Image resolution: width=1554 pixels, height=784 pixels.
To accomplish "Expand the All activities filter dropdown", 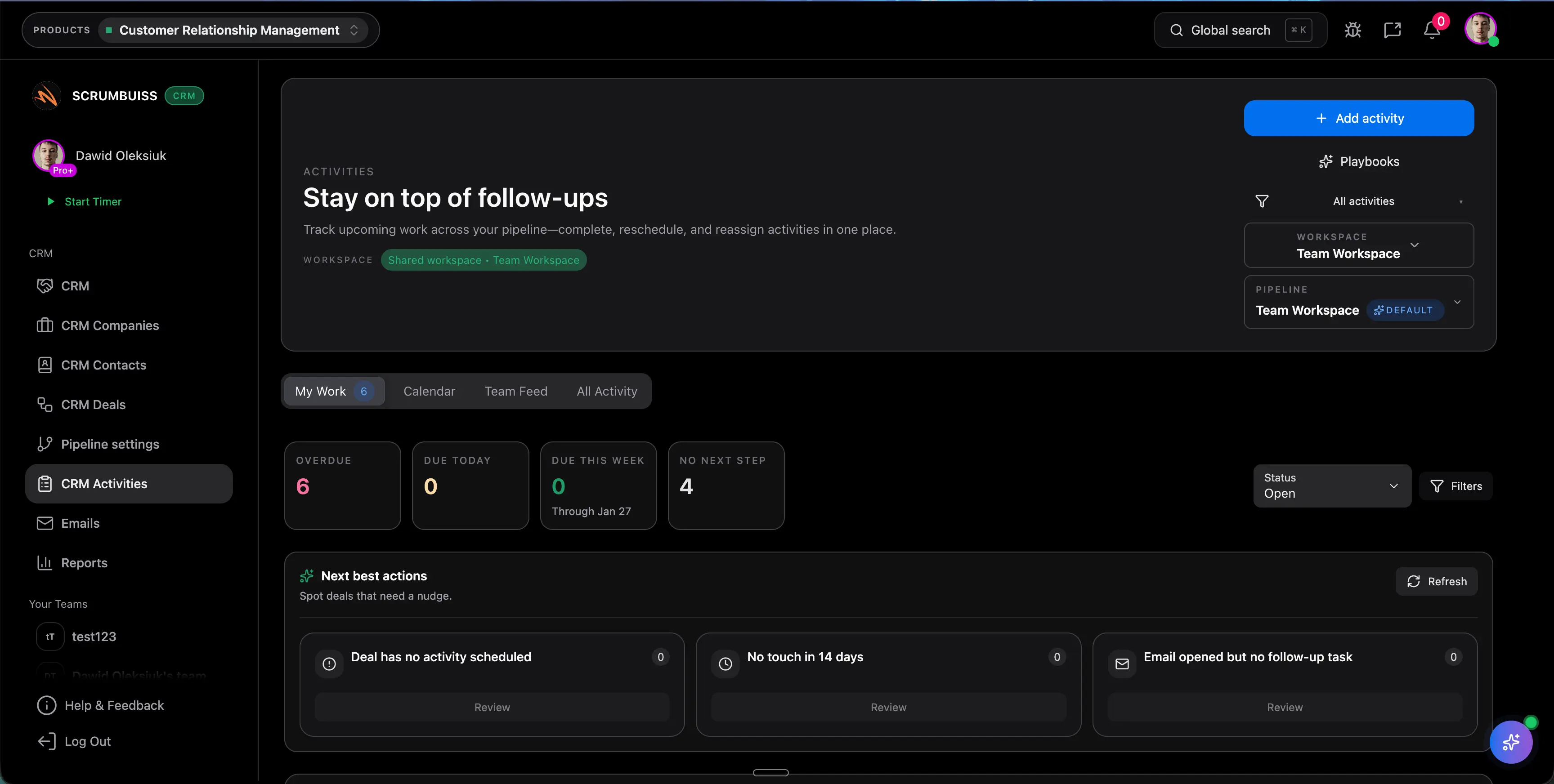I will 1363,201.
